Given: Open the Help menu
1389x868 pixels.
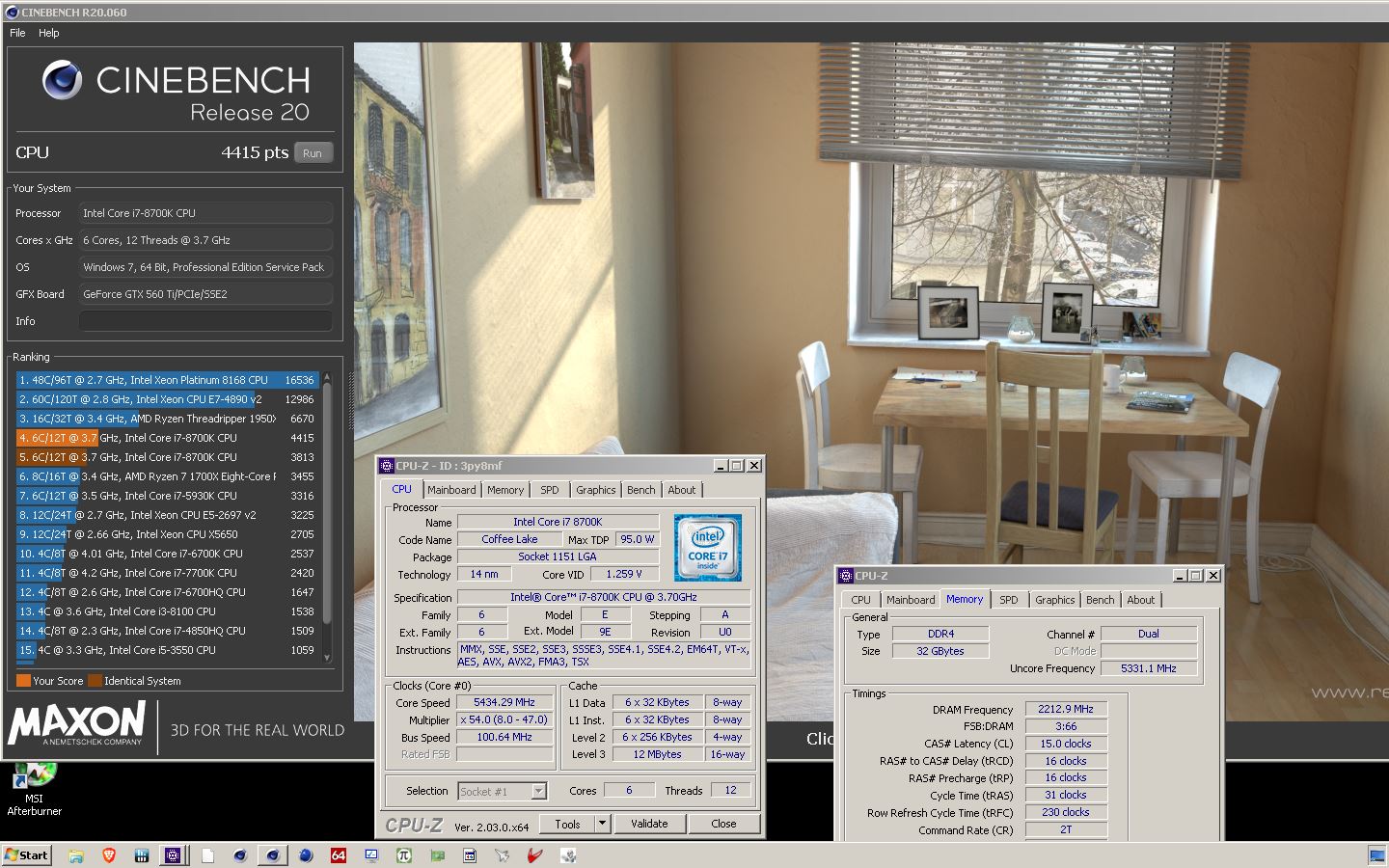Looking at the screenshot, I should (x=49, y=33).
